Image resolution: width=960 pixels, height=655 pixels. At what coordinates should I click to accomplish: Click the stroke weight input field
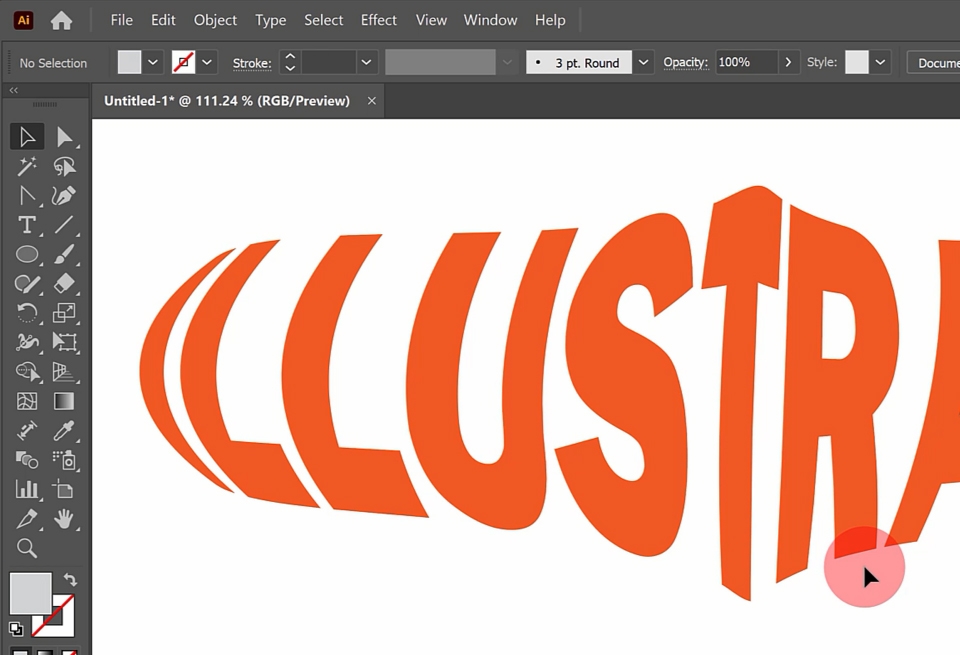(x=328, y=62)
